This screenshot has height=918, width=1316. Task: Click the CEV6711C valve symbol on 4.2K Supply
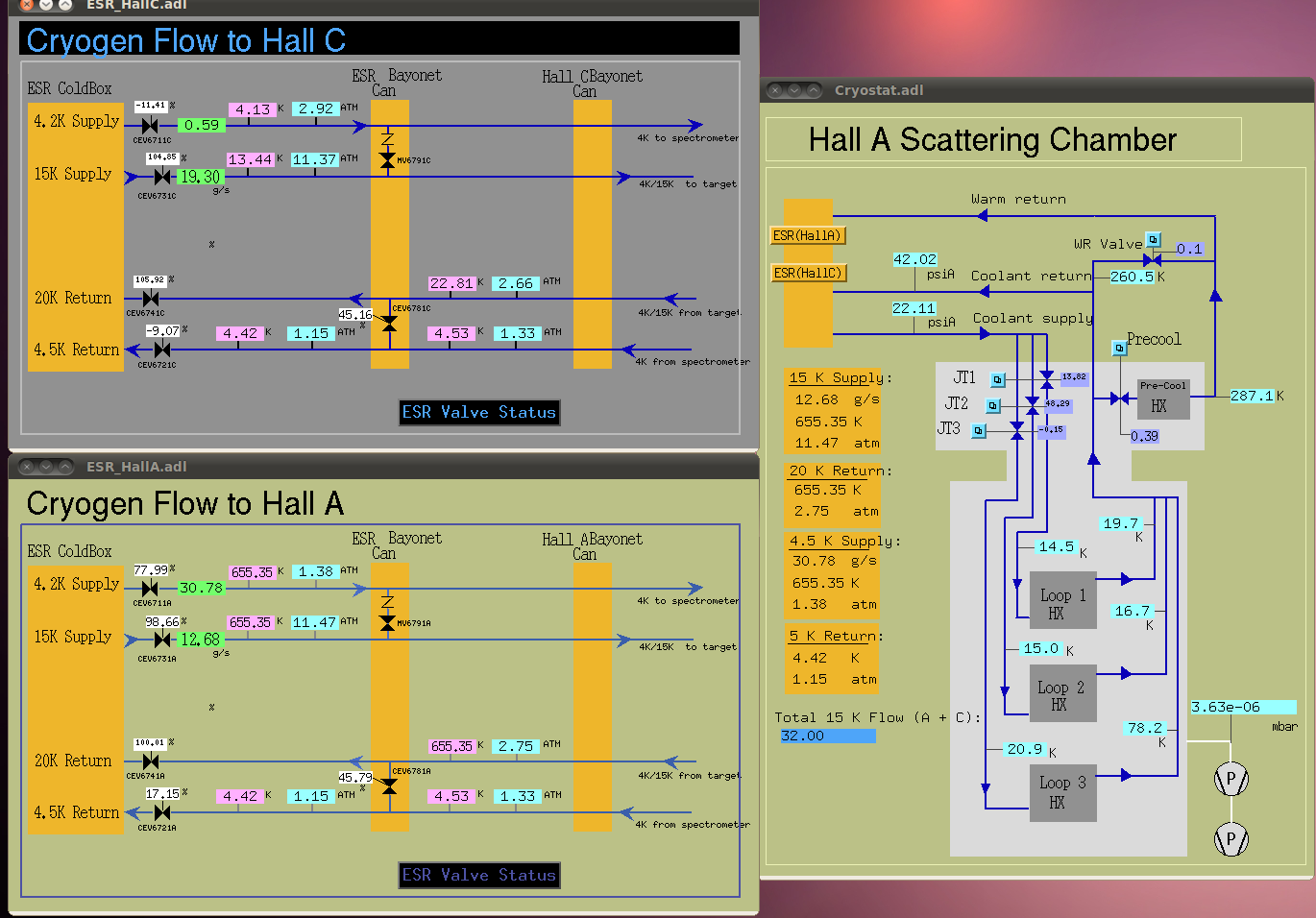(150, 126)
